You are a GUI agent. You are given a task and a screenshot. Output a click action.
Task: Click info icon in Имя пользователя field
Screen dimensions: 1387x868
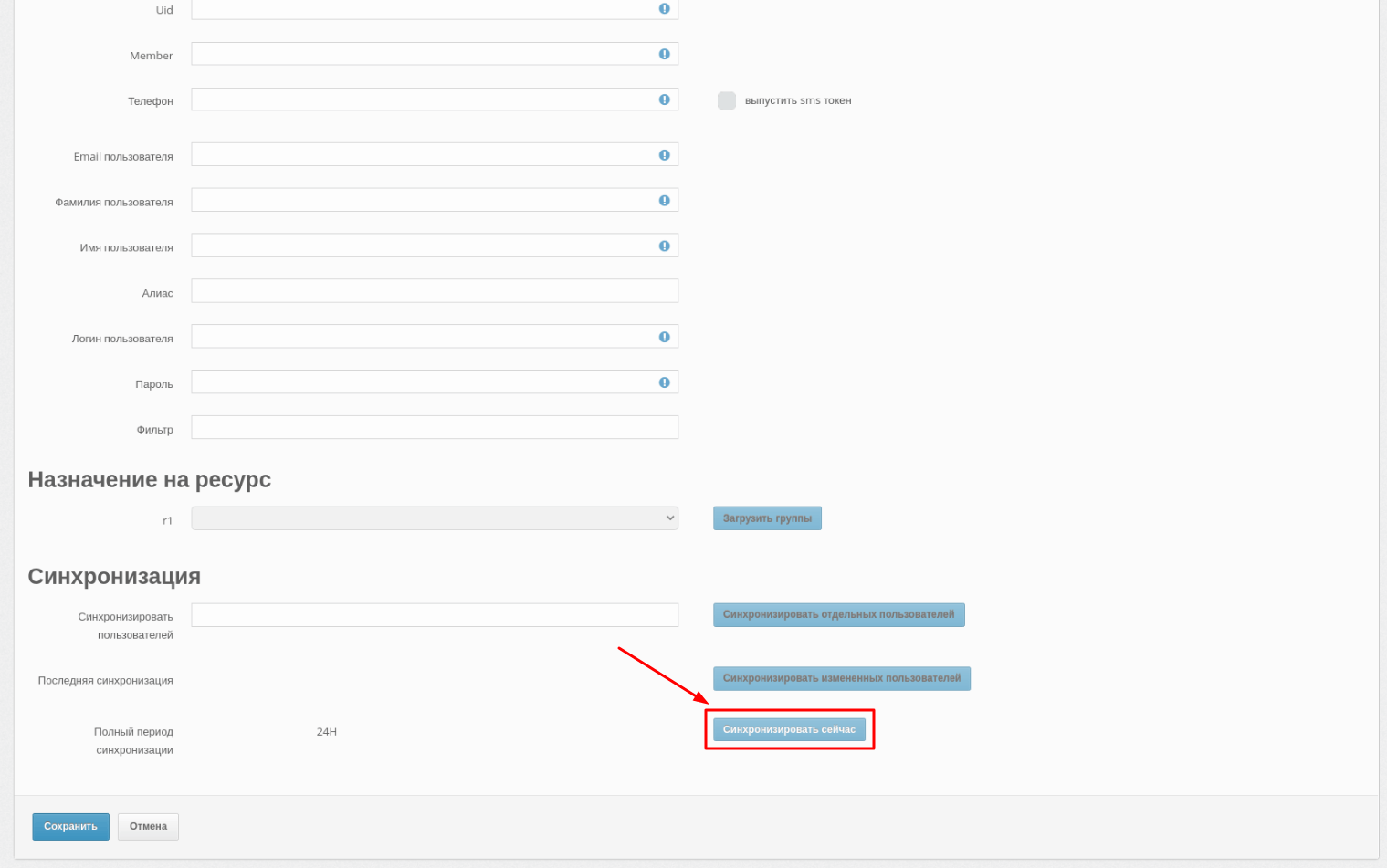pyautogui.click(x=664, y=246)
